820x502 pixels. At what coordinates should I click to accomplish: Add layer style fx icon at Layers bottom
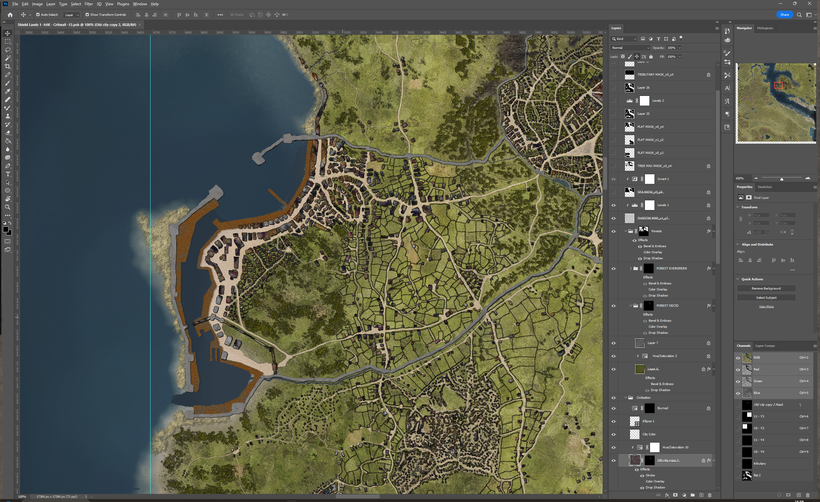click(x=667, y=495)
